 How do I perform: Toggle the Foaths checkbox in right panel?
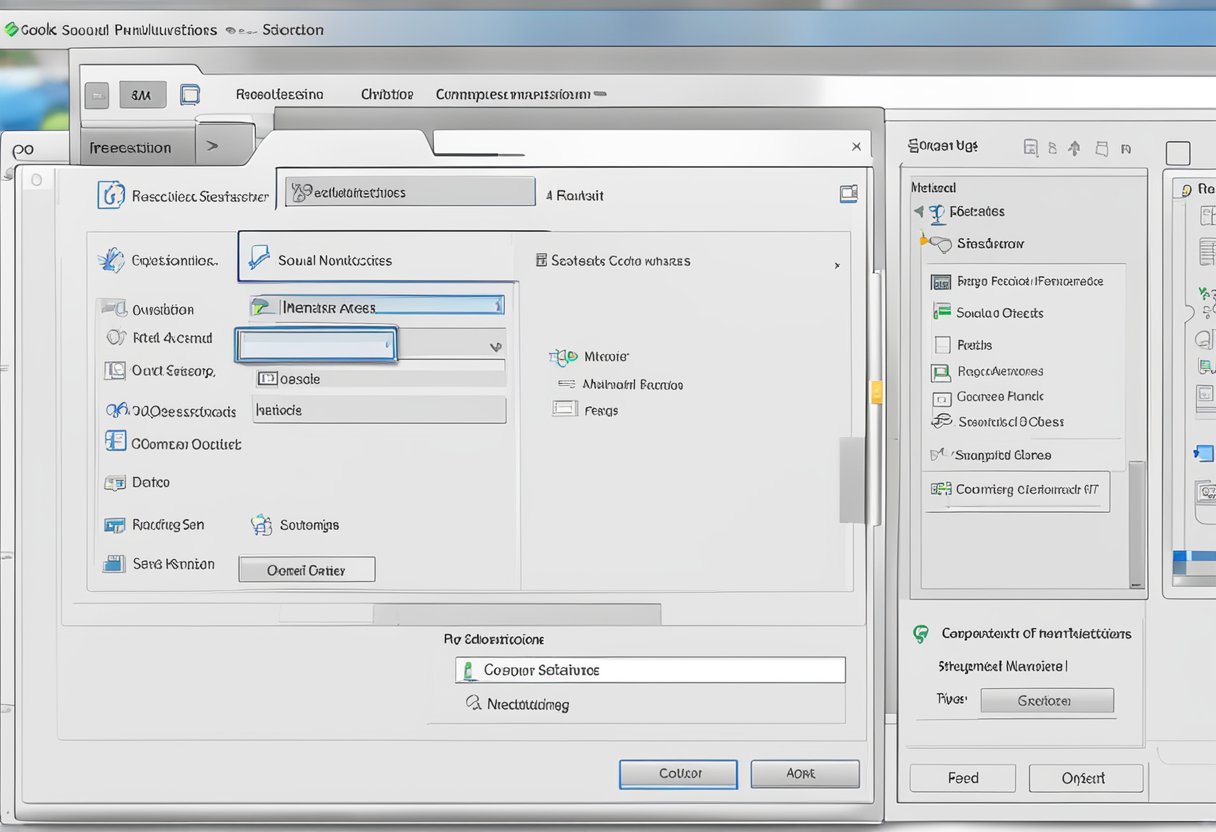tap(941, 345)
